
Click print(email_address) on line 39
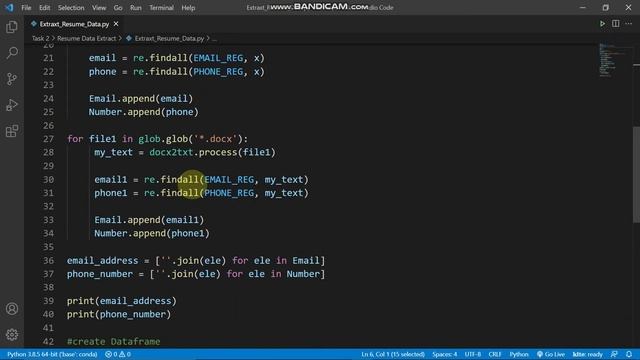click(x=122, y=301)
